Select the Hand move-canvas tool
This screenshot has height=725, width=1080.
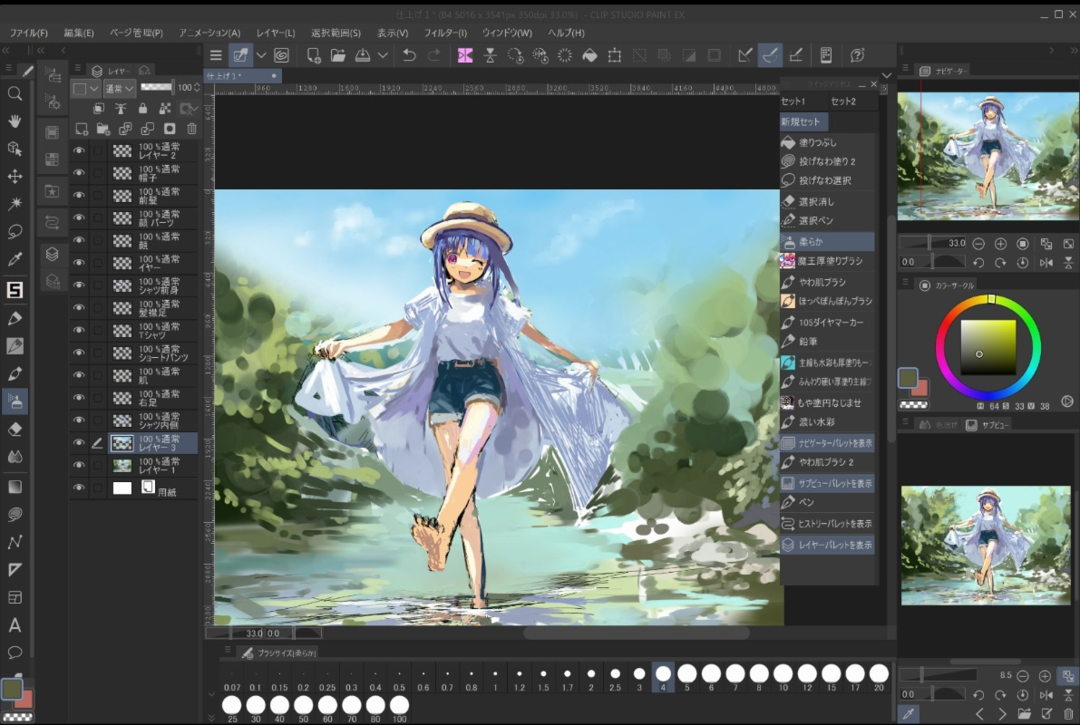(x=15, y=121)
